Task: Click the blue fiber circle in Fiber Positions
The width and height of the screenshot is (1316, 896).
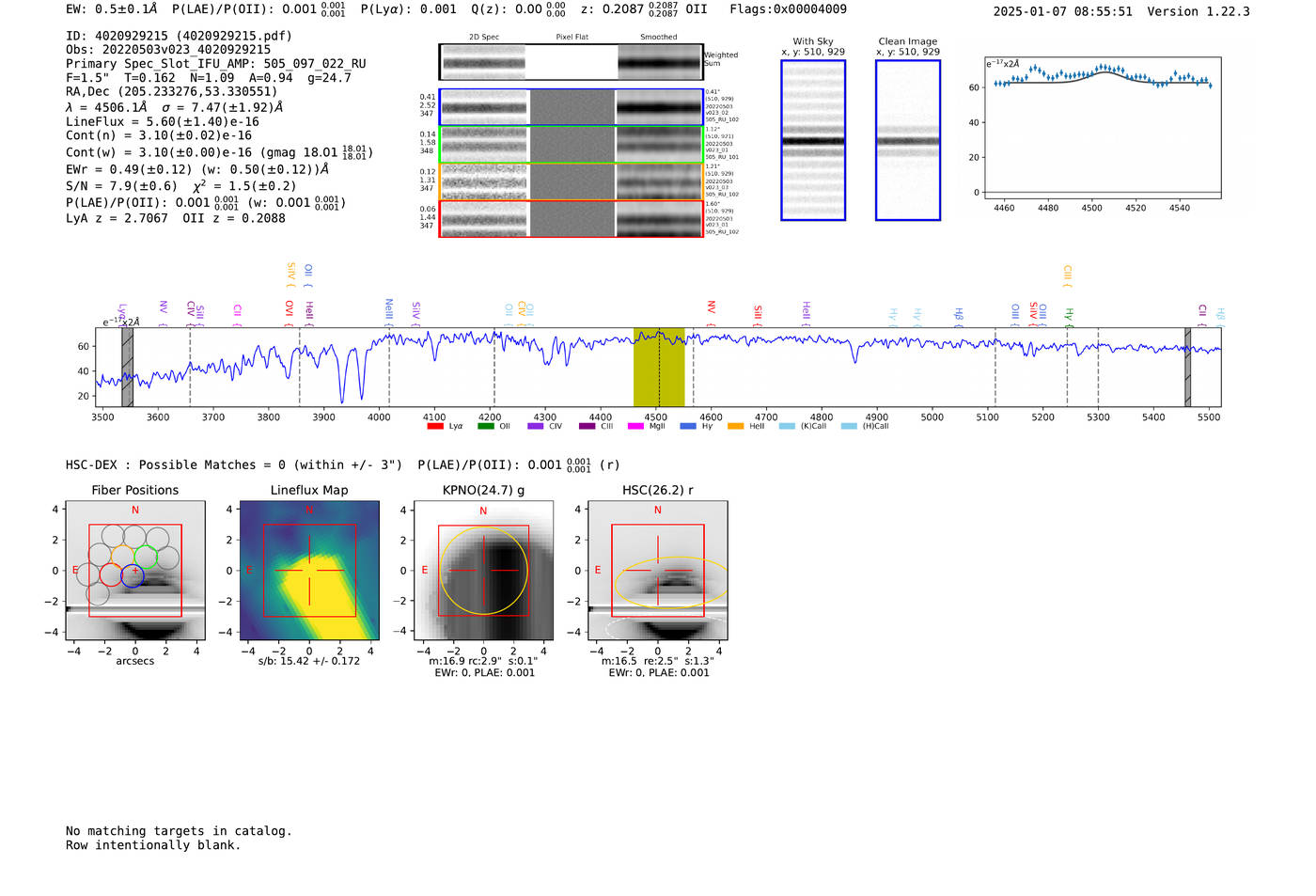Action: tap(133, 576)
